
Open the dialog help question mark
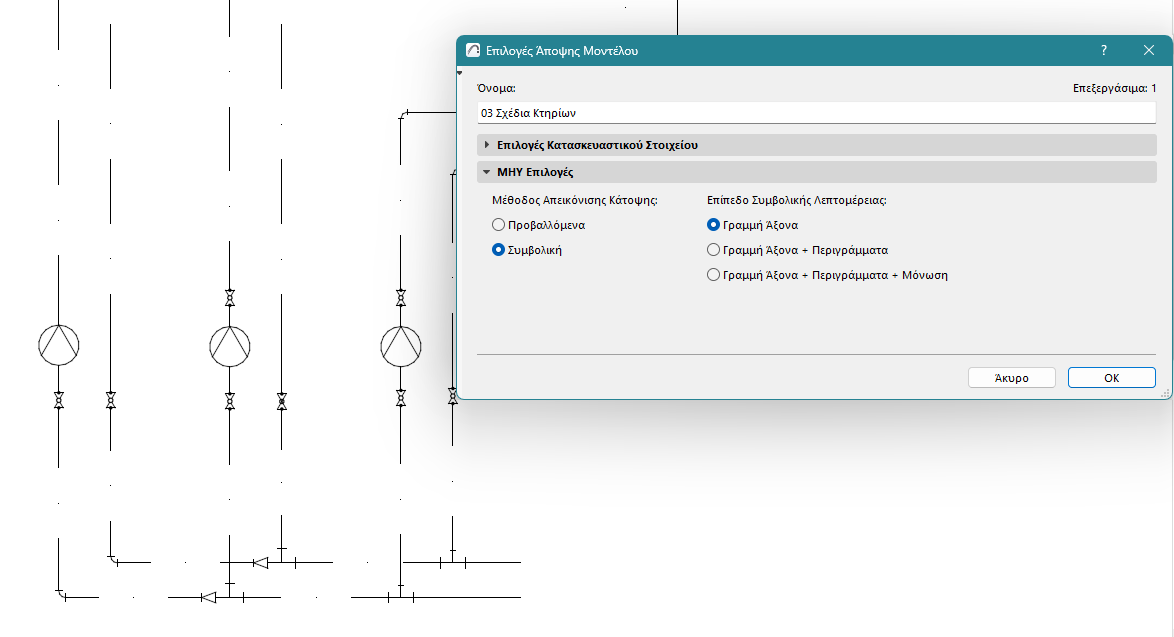[x=1104, y=50]
